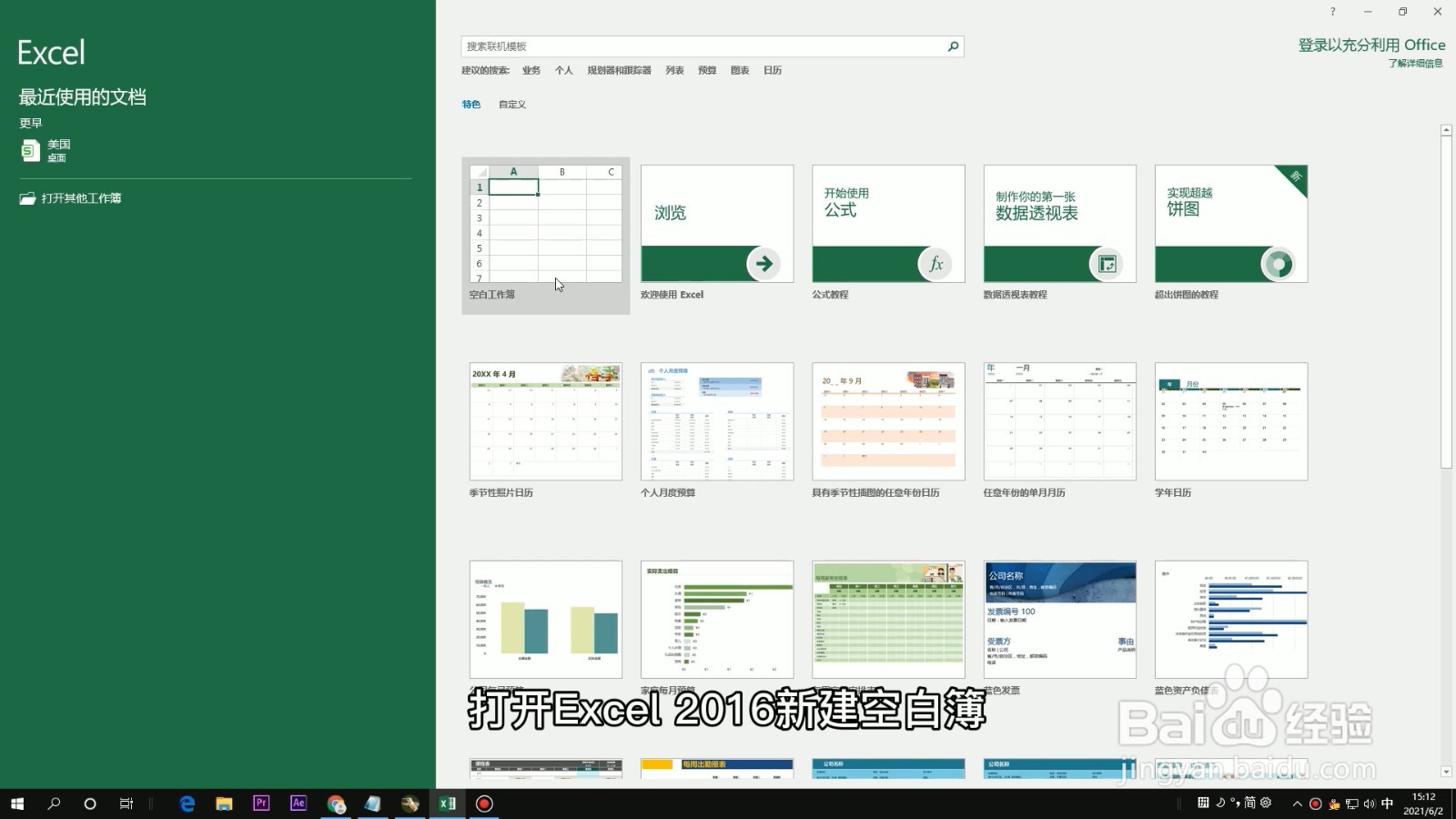Click the PivotTable icon on 数据透视表 tile
This screenshot has height=819, width=1456.
(1107, 264)
